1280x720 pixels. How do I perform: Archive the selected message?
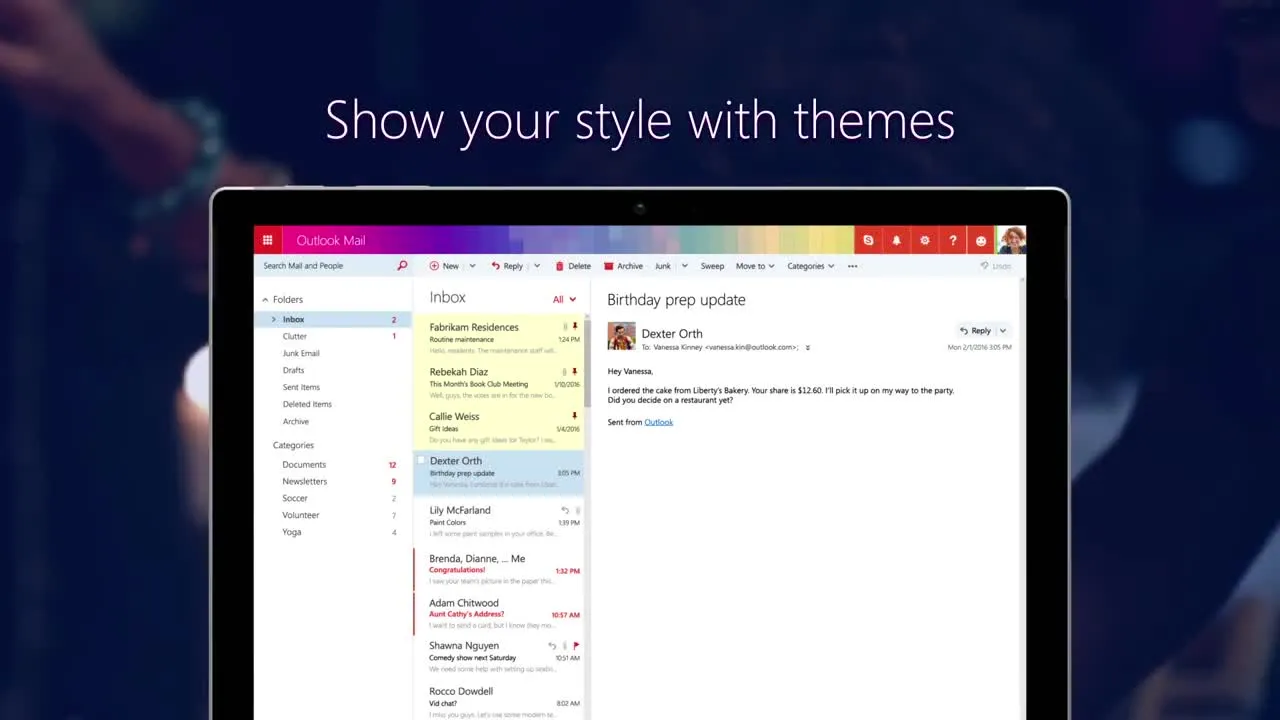[623, 266]
